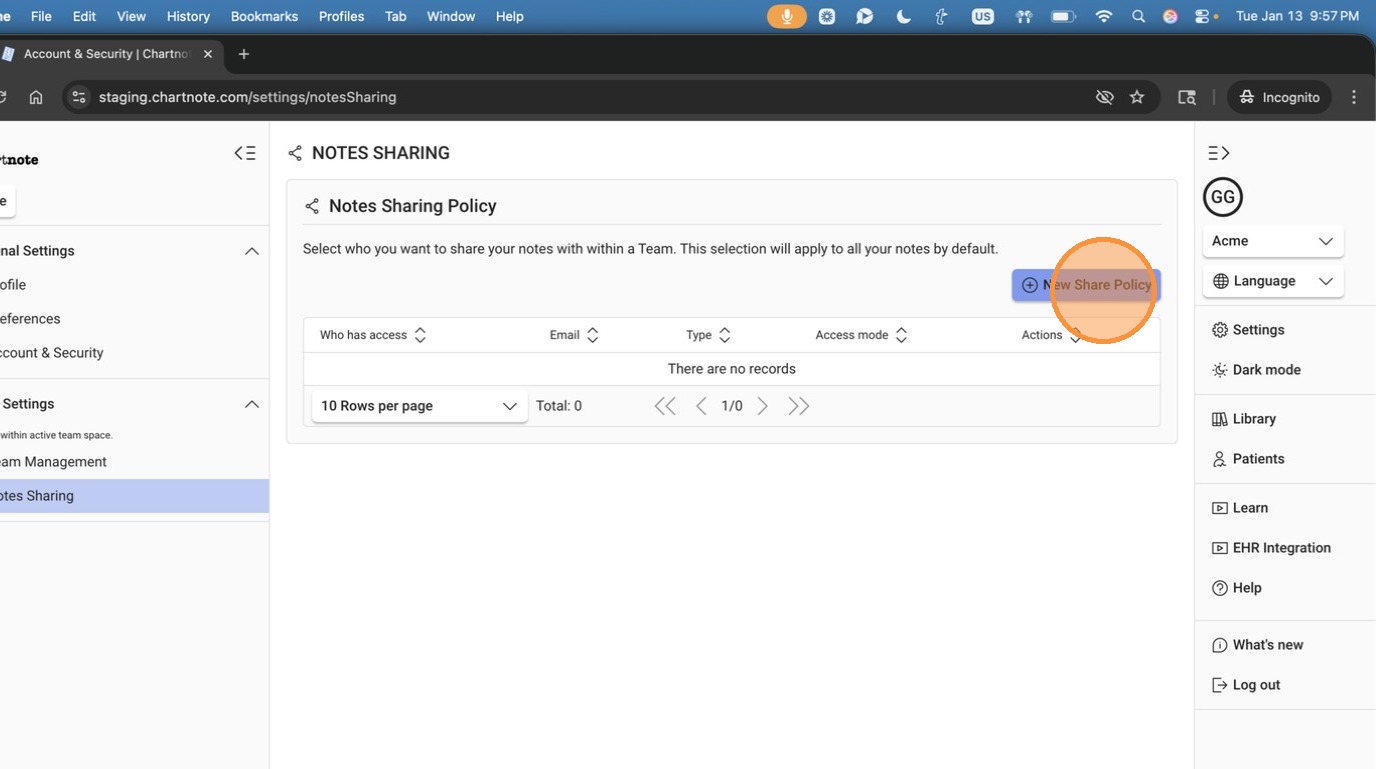Viewport: 1376px width, 769px height.
Task: Open the Language dropdown
Action: (1273, 281)
